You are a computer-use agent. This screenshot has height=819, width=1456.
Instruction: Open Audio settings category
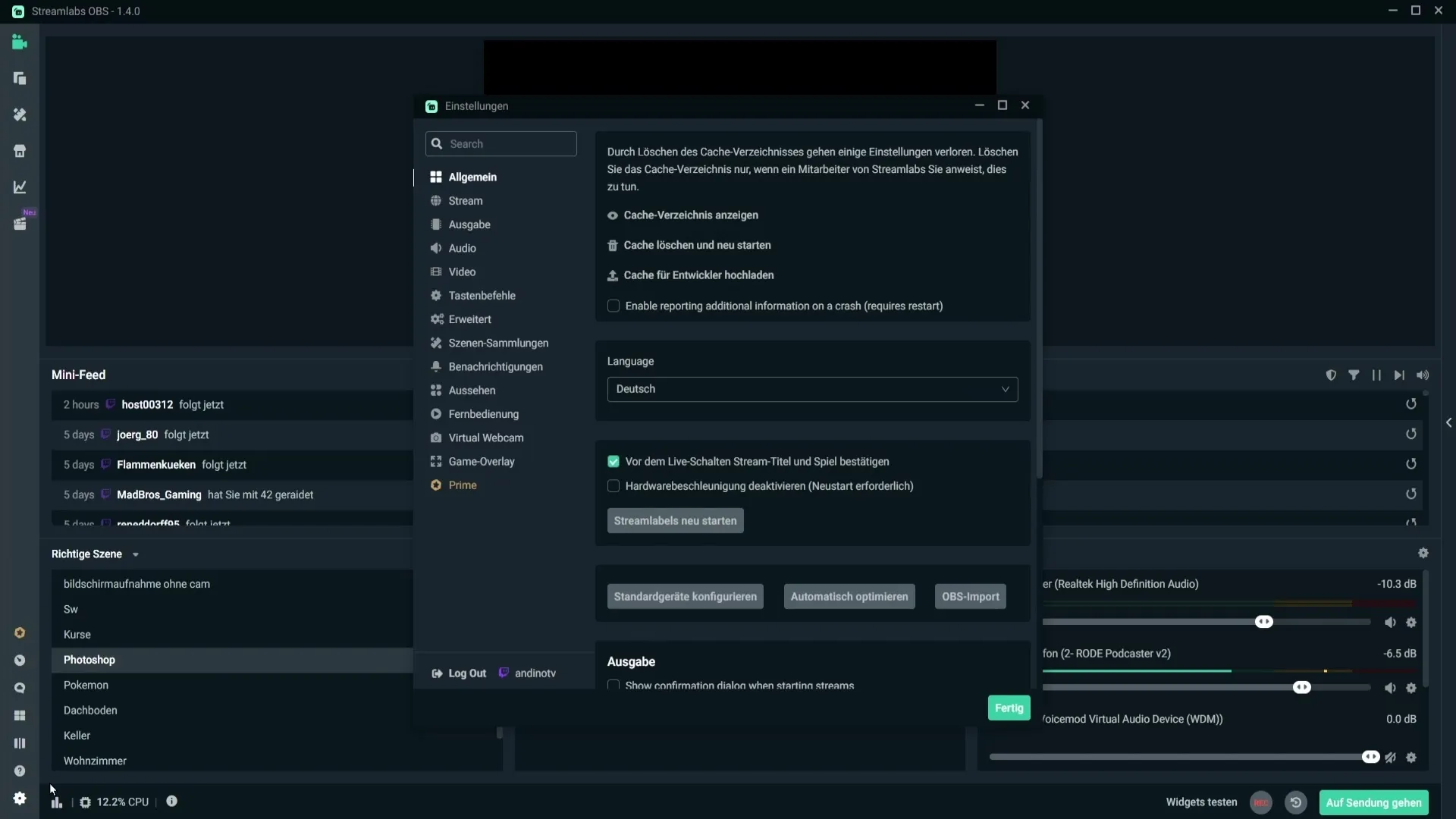point(462,248)
